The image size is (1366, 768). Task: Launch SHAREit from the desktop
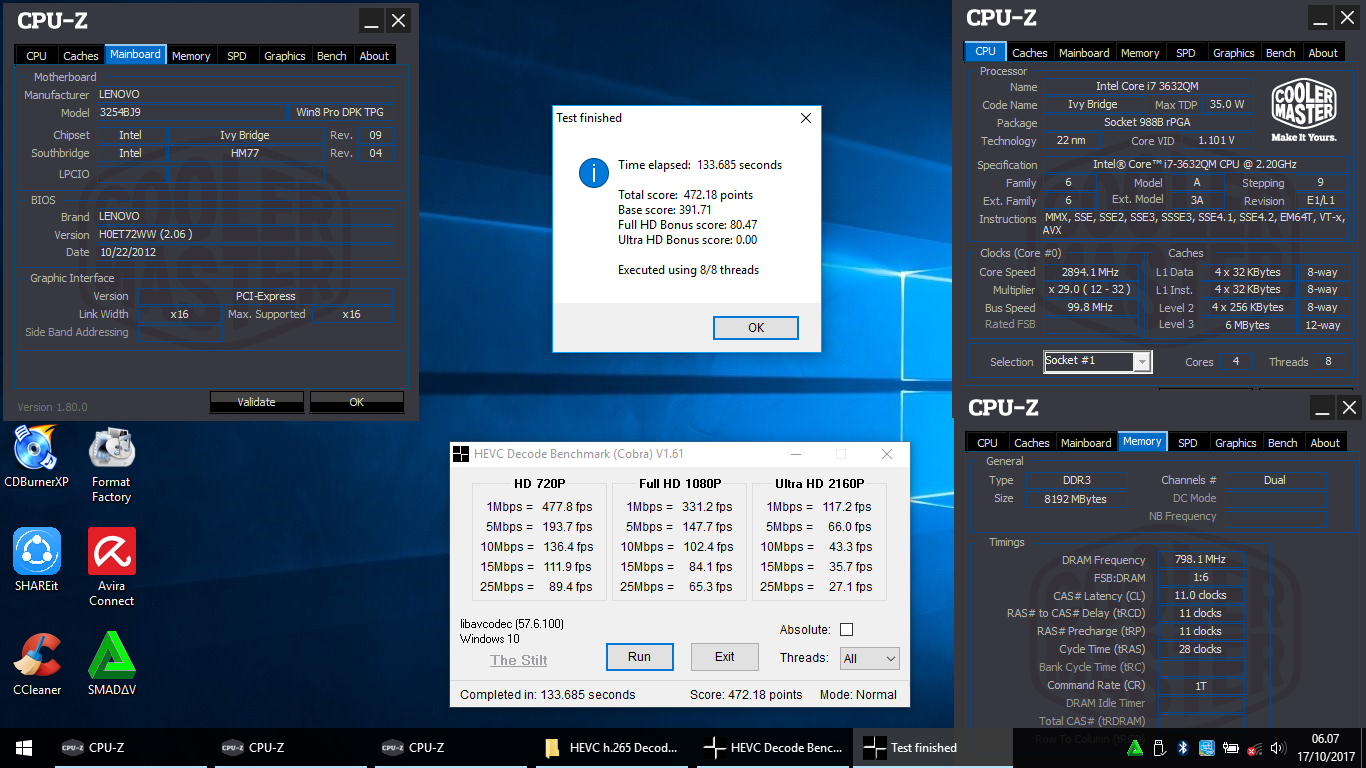pos(36,561)
